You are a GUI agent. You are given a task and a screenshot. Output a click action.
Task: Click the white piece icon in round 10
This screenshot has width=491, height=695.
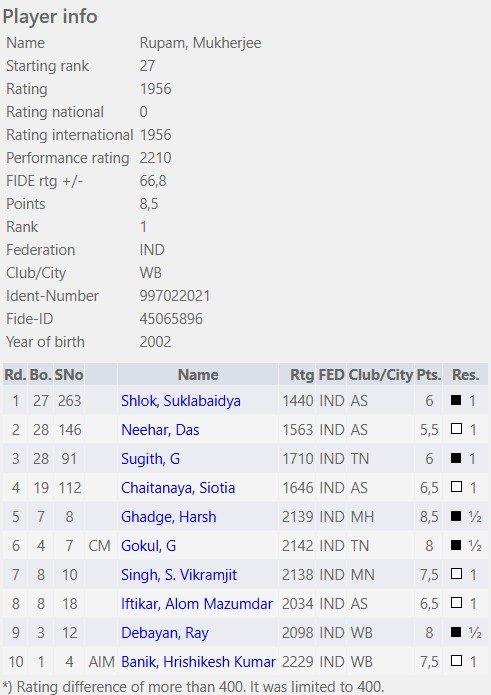click(x=456, y=661)
